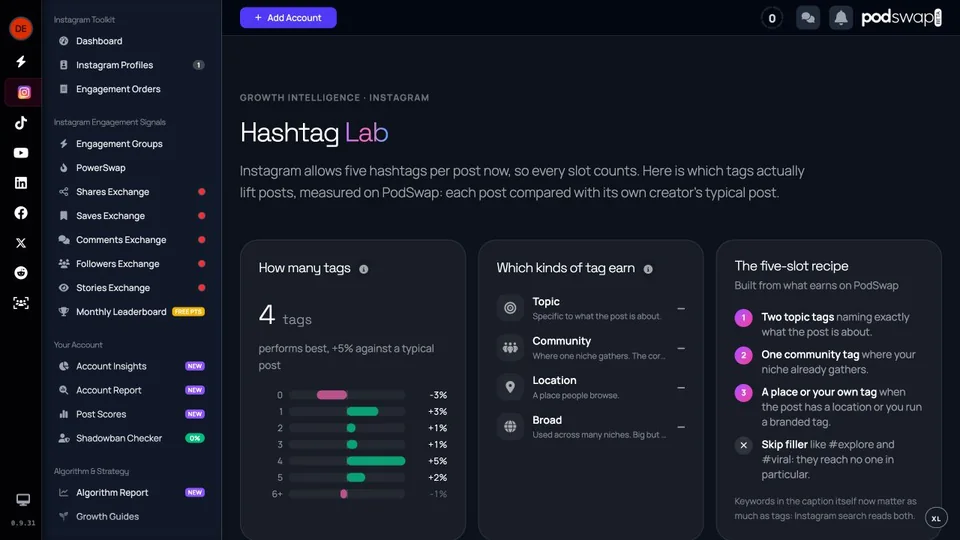Switch to the TikTok platform icon
The image size is (960, 540).
pos(21,122)
